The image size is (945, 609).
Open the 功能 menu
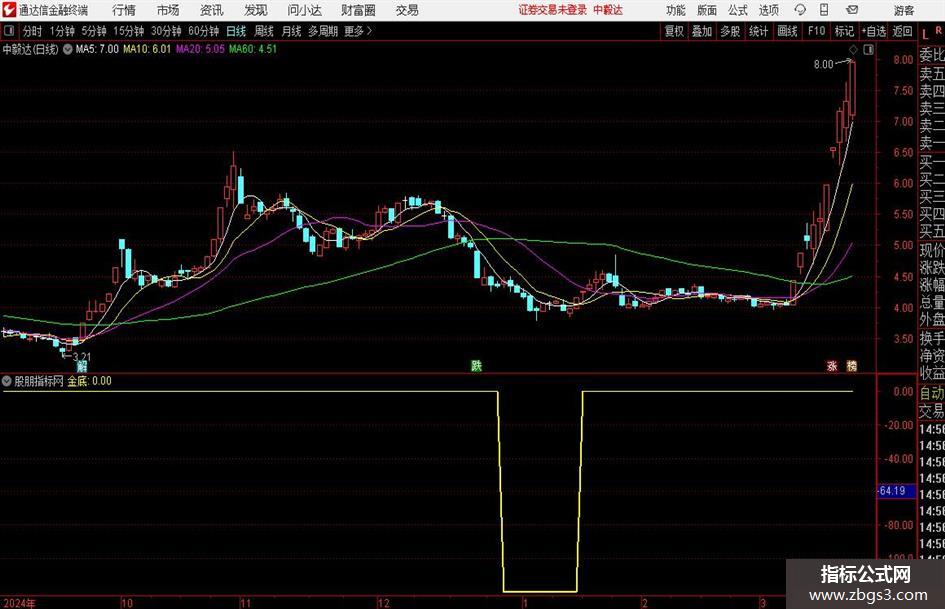coord(676,10)
